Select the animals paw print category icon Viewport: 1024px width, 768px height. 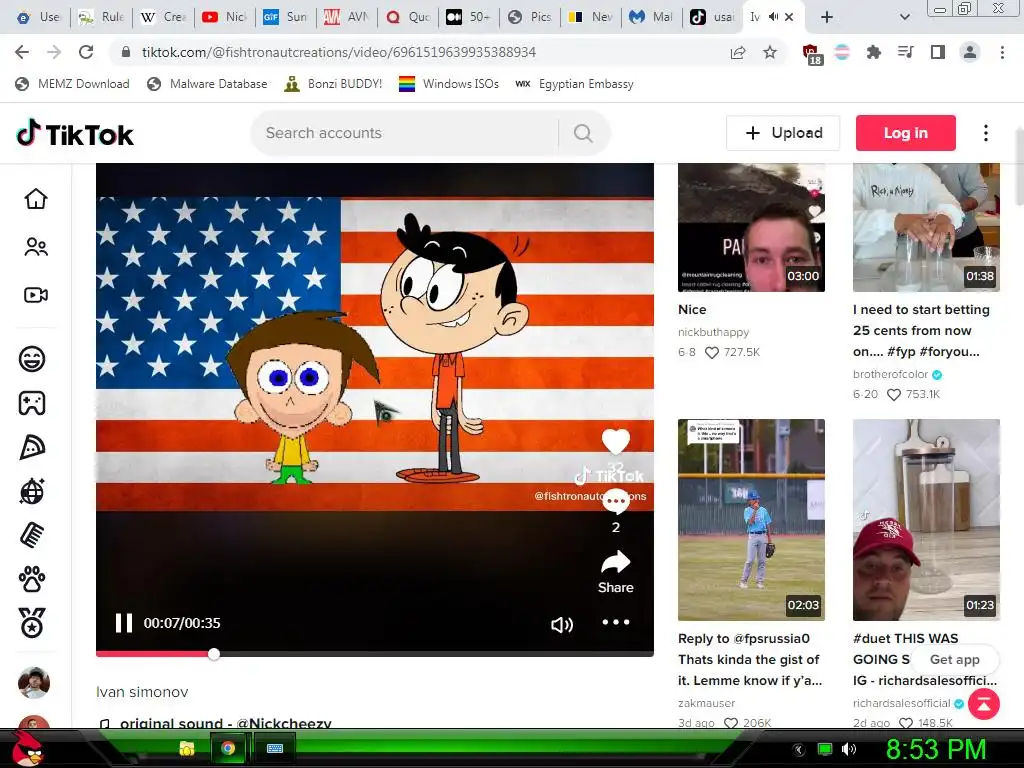32,579
